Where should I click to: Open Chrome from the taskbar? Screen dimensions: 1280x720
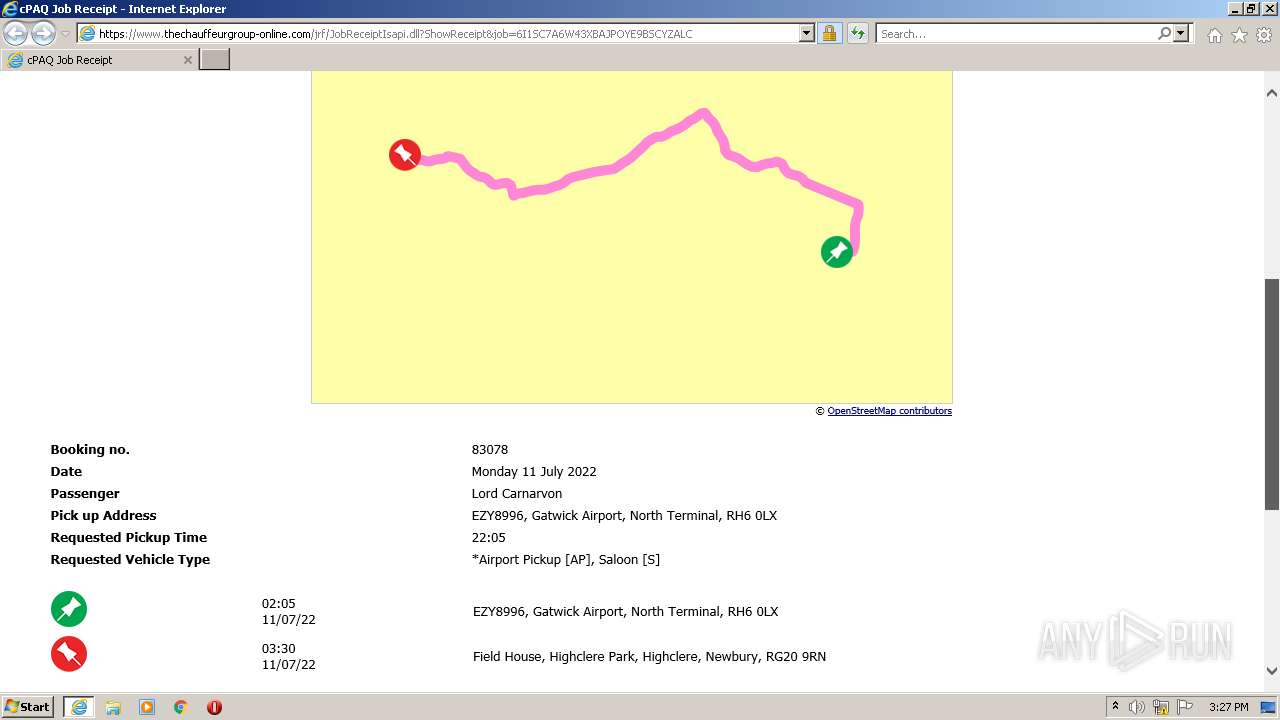[181, 707]
